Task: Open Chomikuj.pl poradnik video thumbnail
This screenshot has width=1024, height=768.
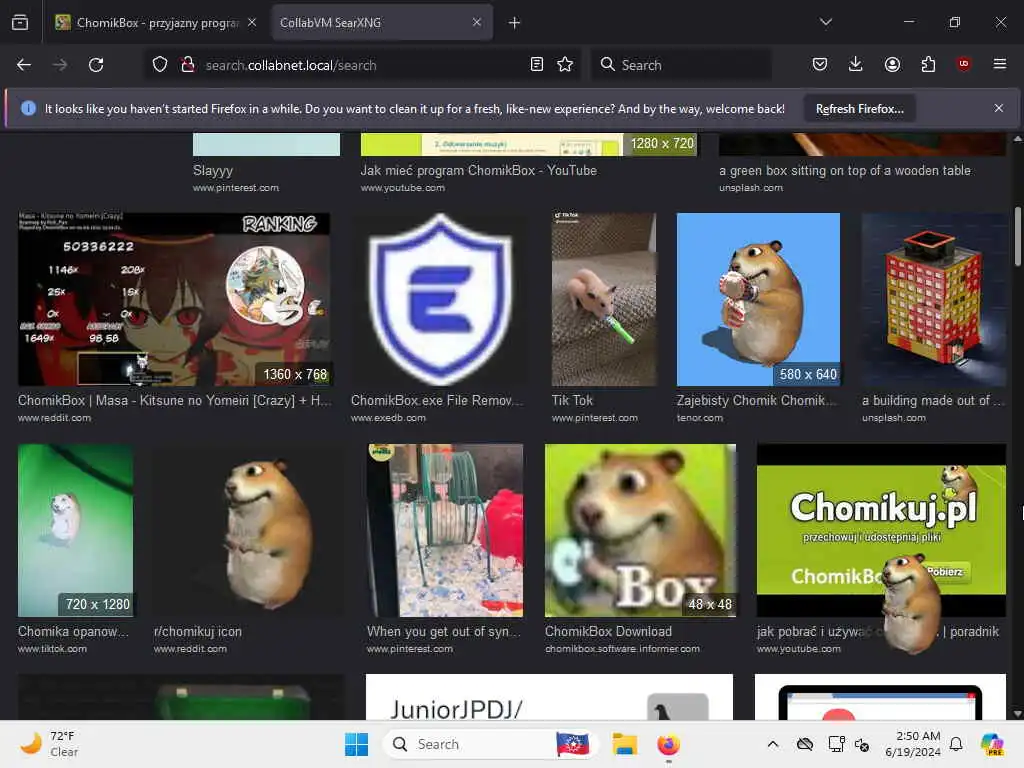Action: click(x=881, y=530)
